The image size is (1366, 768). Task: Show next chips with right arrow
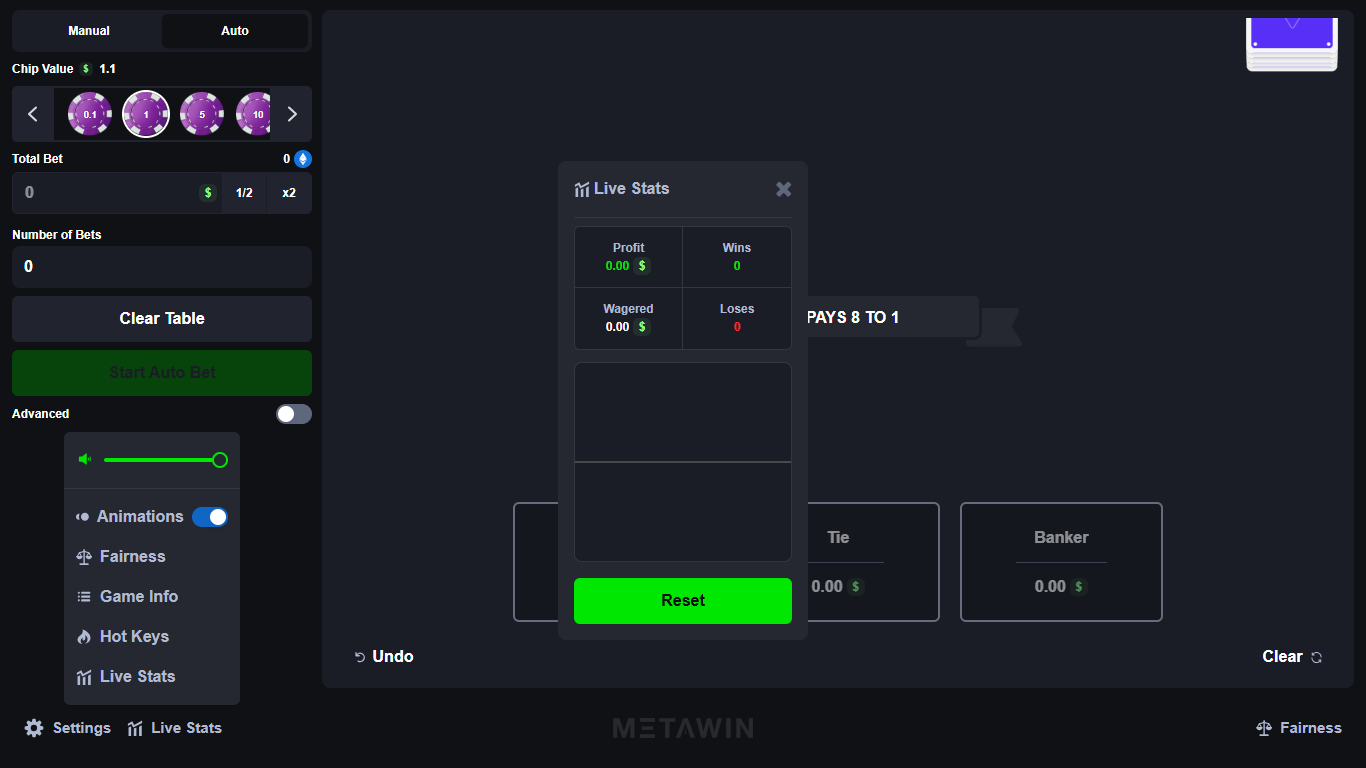292,114
